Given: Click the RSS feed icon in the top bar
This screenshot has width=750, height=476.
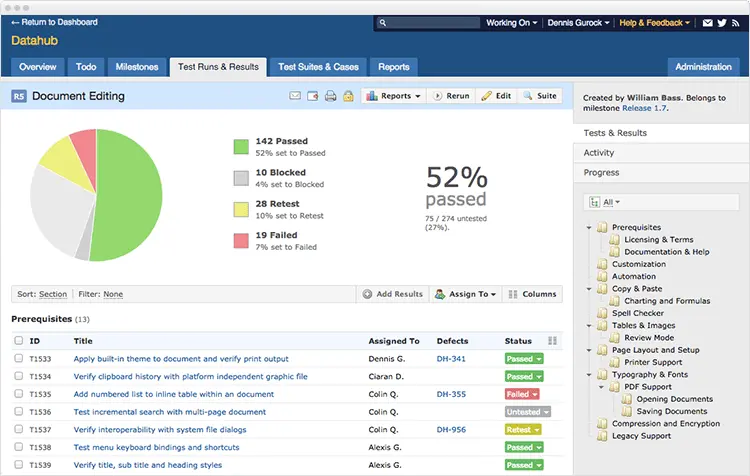Looking at the screenshot, I should tap(736, 22).
